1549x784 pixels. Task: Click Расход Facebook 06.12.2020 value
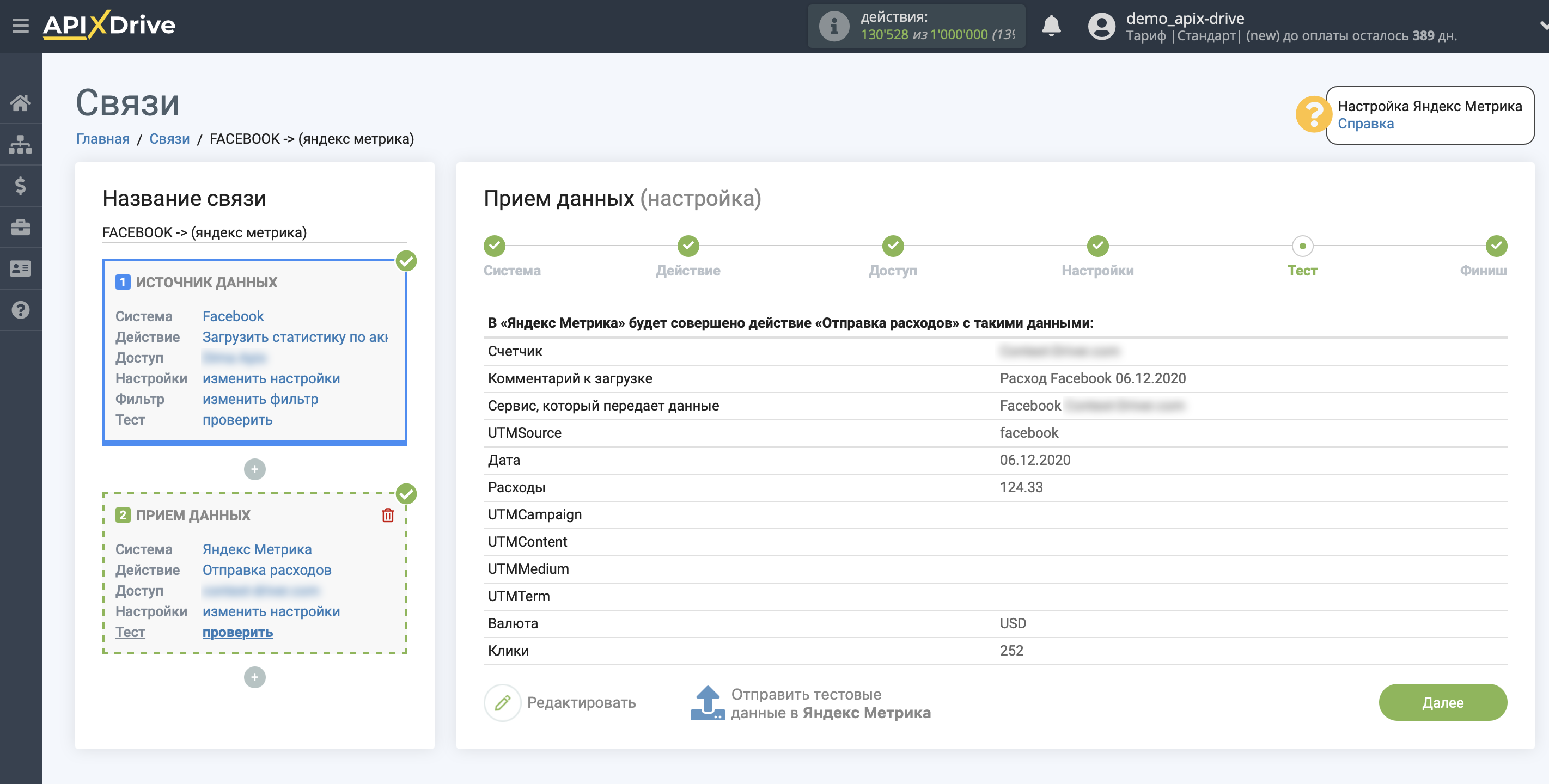[1092, 379]
